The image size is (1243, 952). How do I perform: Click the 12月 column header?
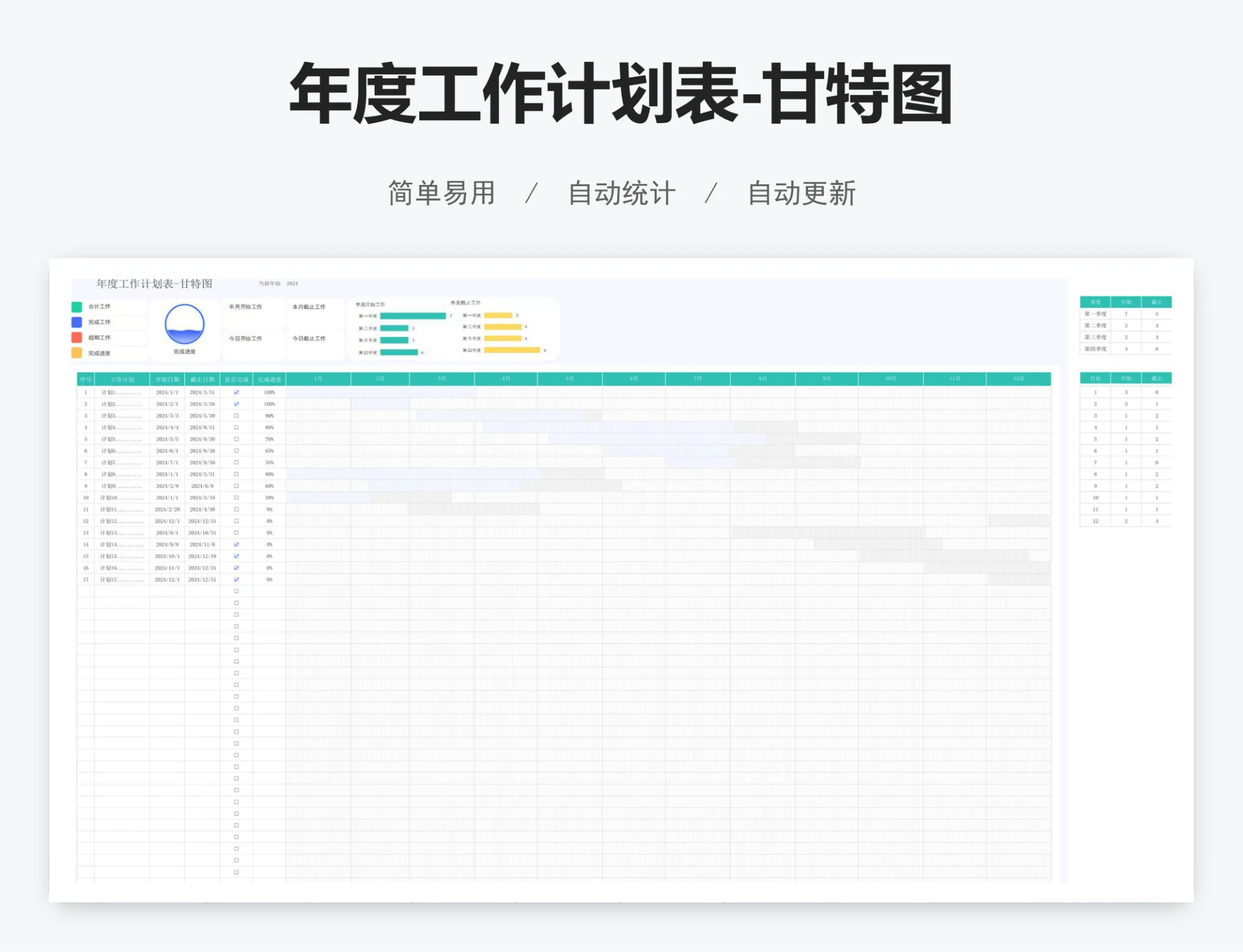(x=1020, y=379)
